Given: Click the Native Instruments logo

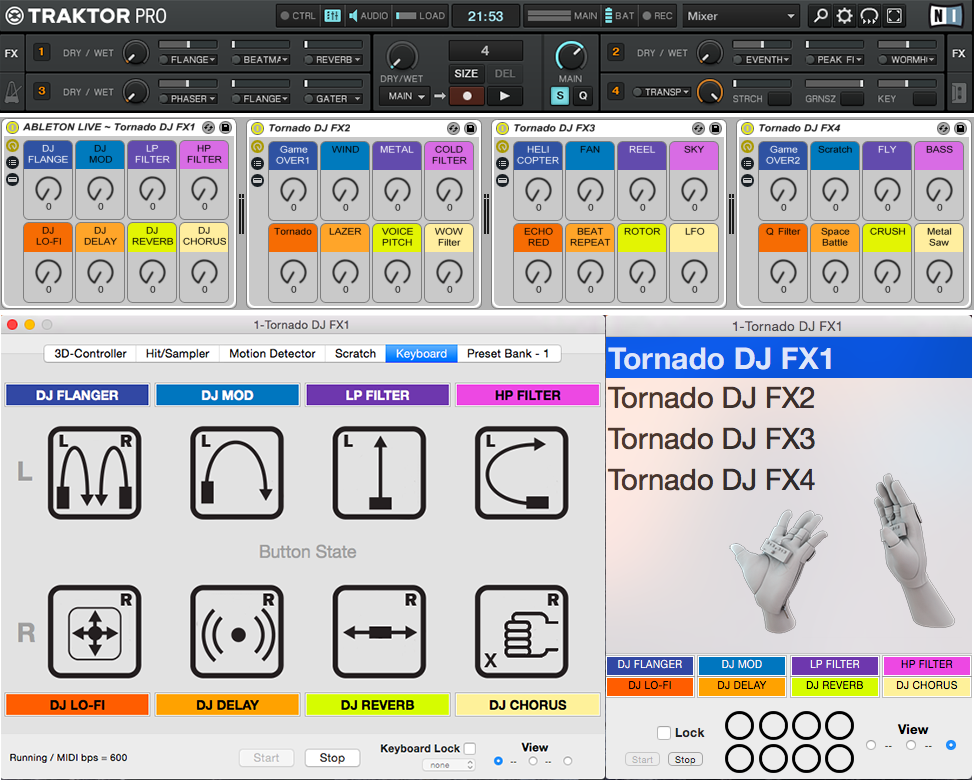Looking at the screenshot, I should 946,16.
